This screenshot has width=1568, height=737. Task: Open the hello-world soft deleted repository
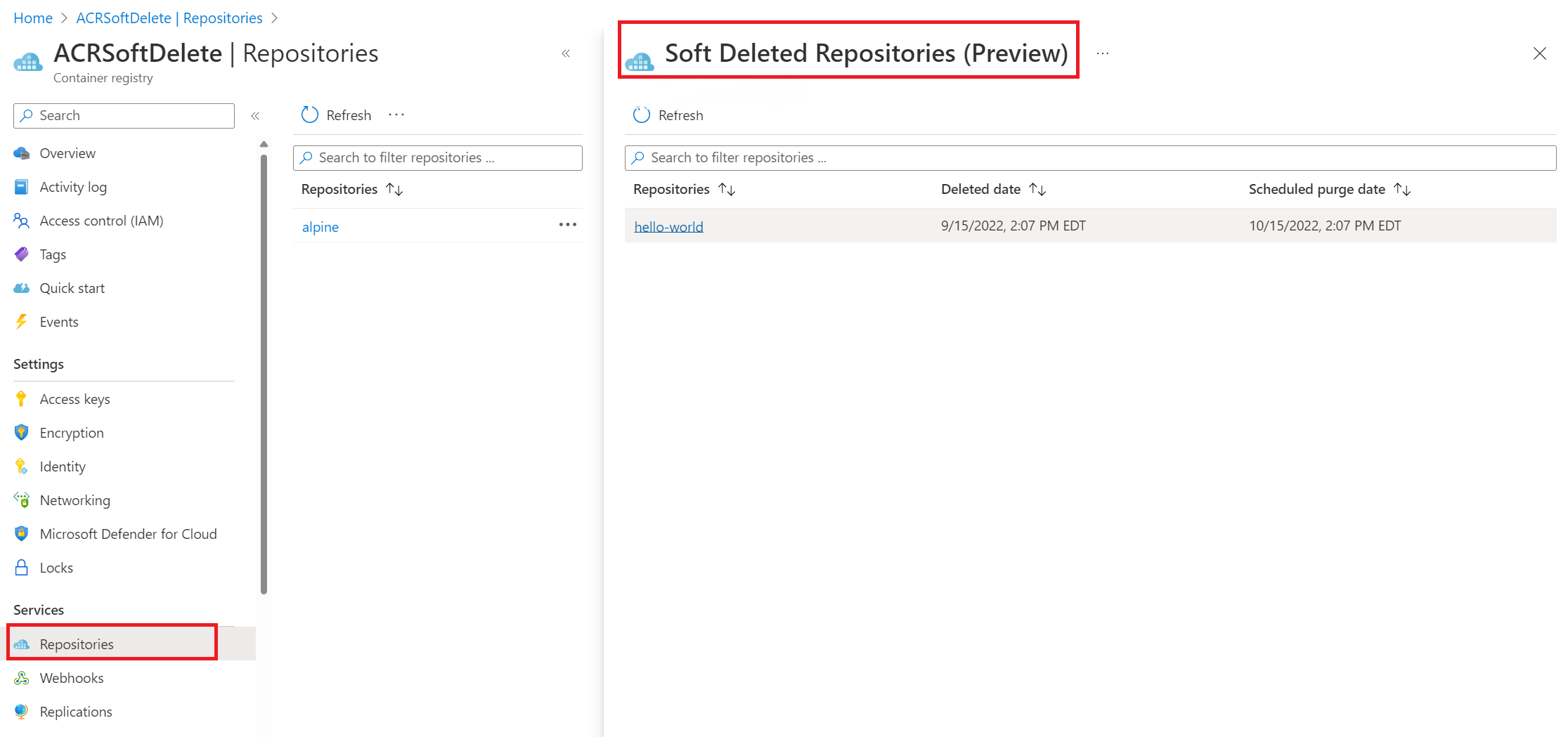tap(668, 226)
